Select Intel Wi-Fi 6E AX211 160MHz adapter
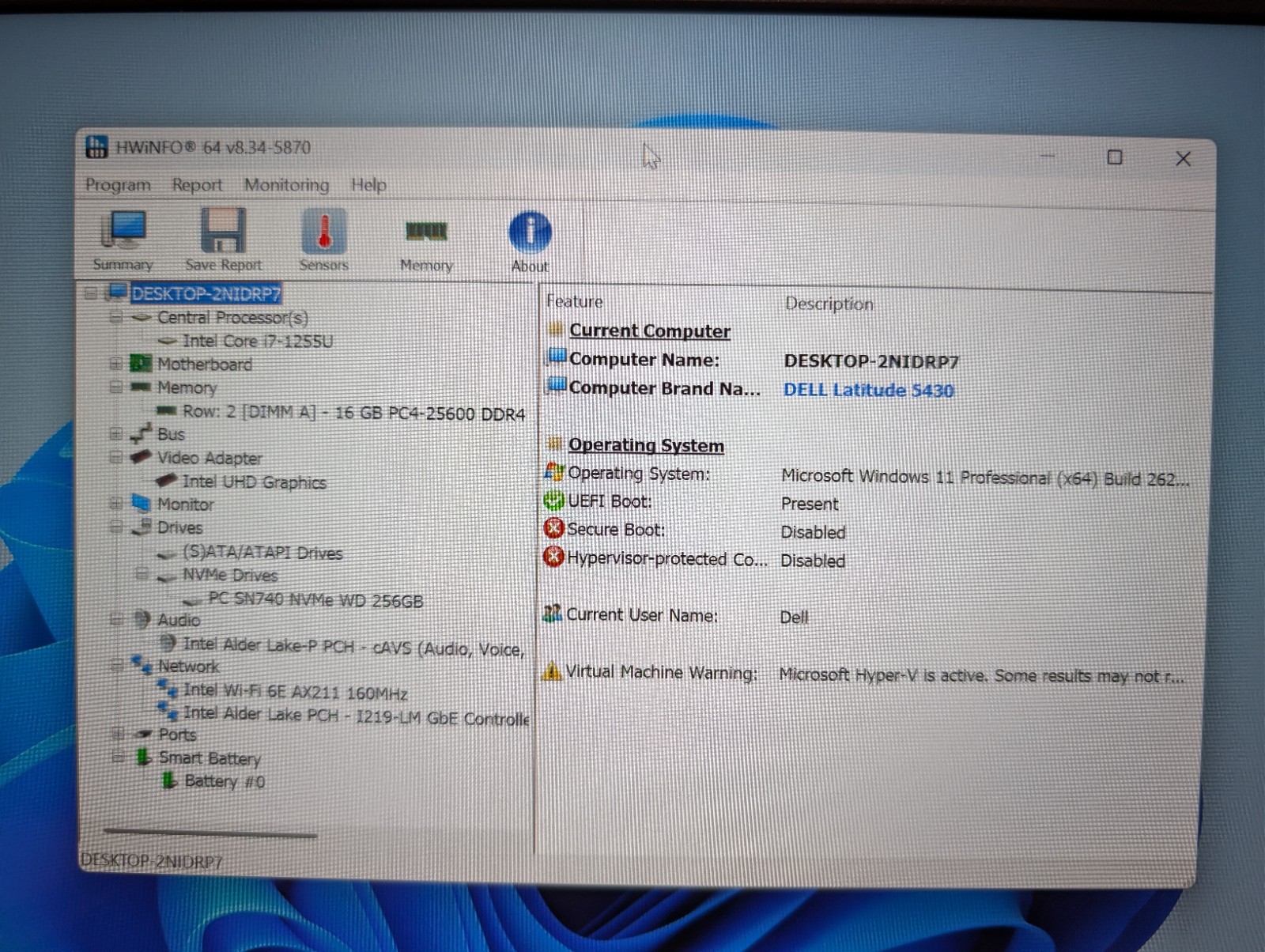 click(296, 692)
